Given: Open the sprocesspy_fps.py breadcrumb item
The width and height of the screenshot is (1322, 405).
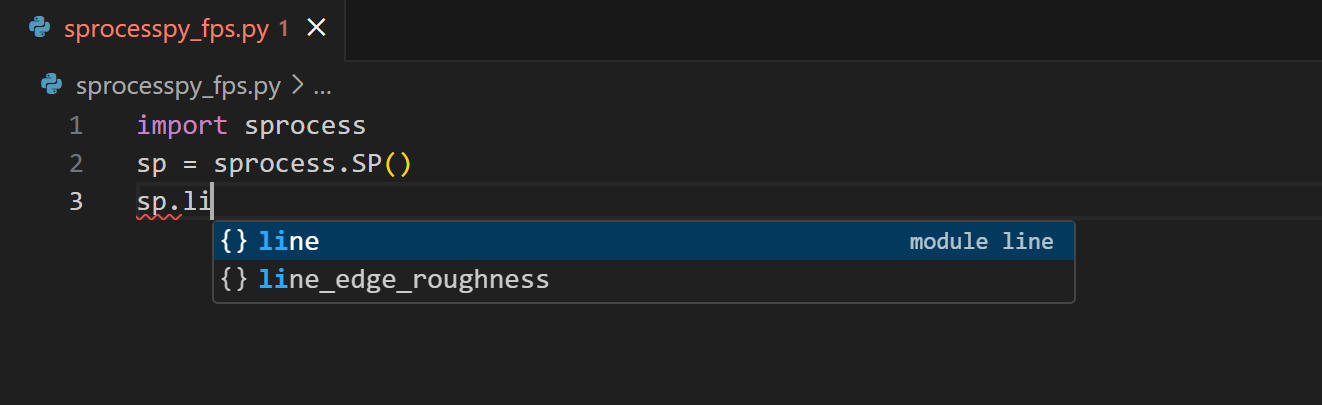Looking at the screenshot, I should (178, 87).
